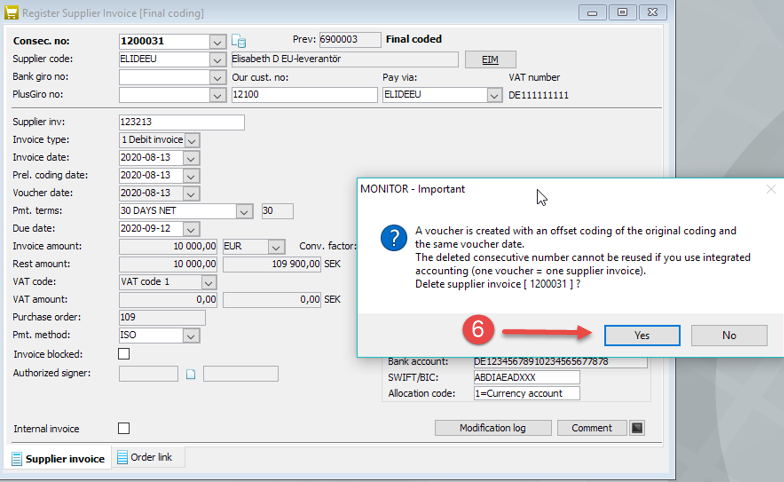The image size is (784, 482).
Task: Open the PlusGiro no dropdown
Action: pyautogui.click(x=217, y=96)
